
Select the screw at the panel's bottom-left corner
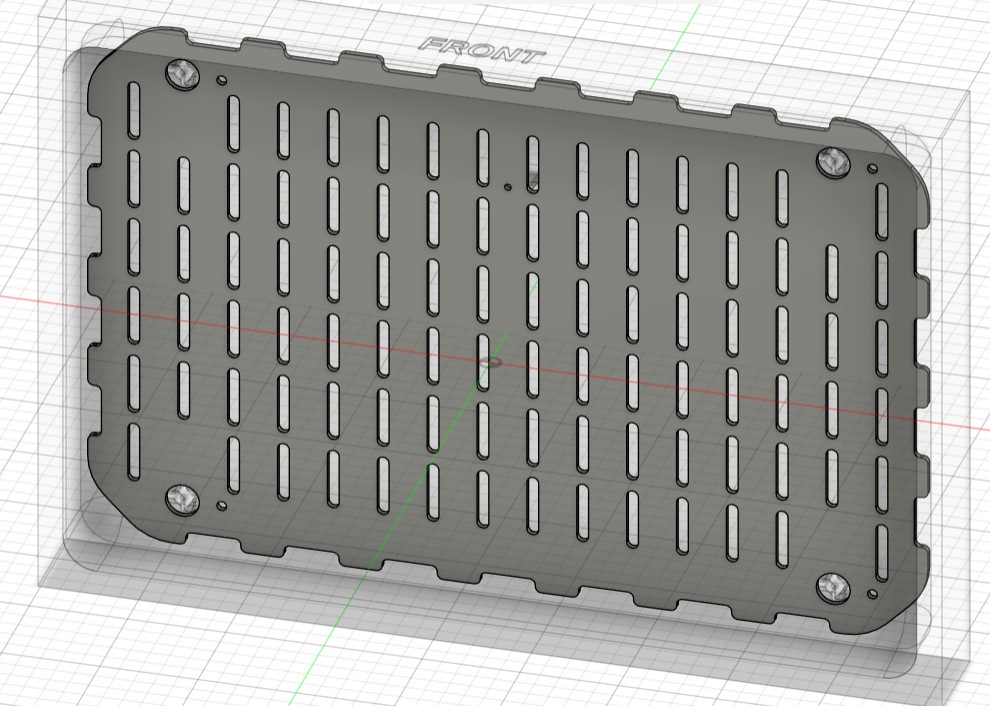(182, 500)
